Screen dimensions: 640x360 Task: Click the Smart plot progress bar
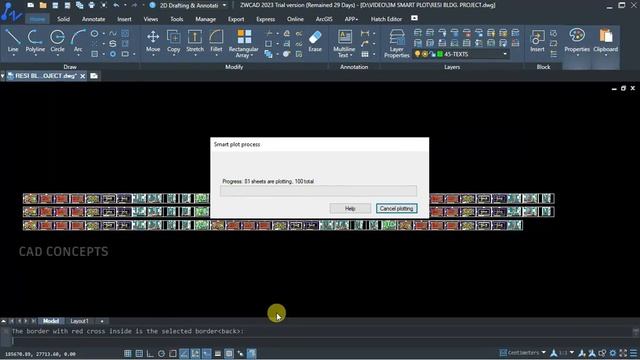coord(318,191)
